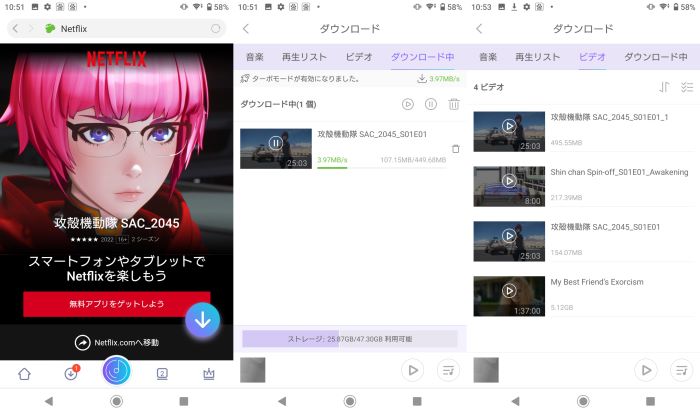Tap the pause-all icon beside ダウンロード中(1 個)

tap(431, 104)
